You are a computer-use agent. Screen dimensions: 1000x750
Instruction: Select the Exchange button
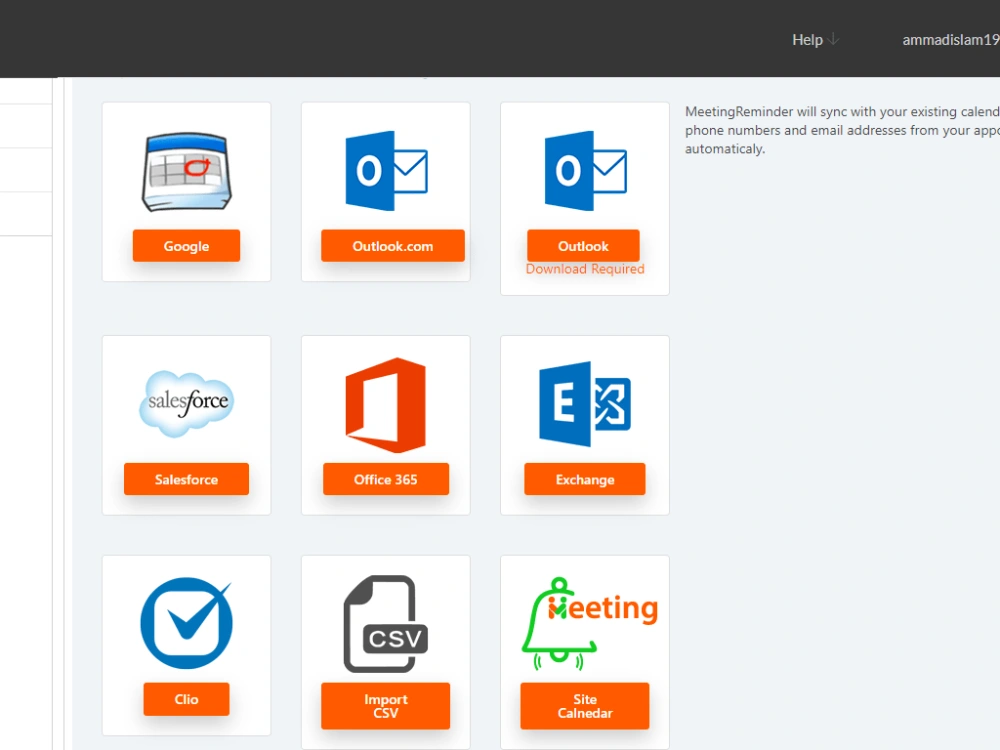click(585, 479)
